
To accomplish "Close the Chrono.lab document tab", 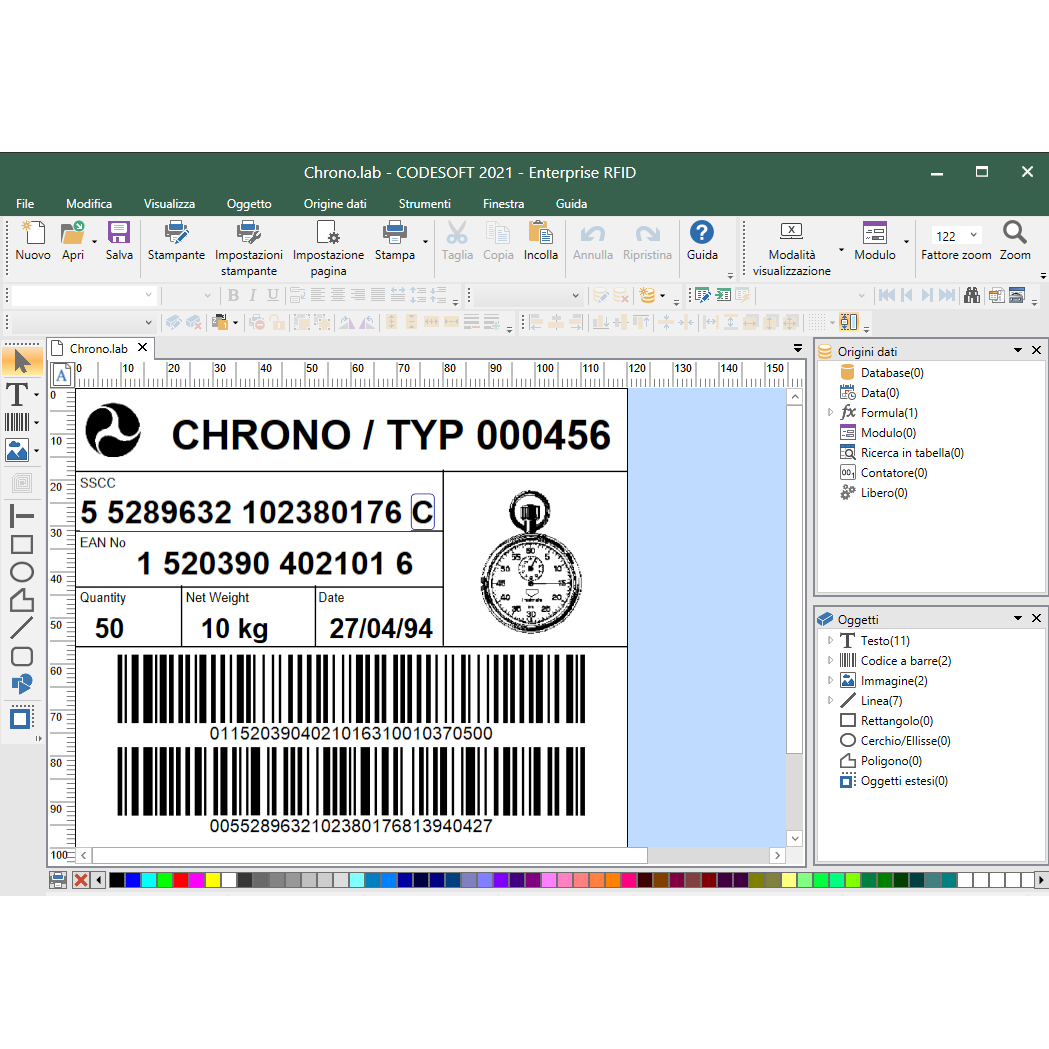I will tap(142, 347).
